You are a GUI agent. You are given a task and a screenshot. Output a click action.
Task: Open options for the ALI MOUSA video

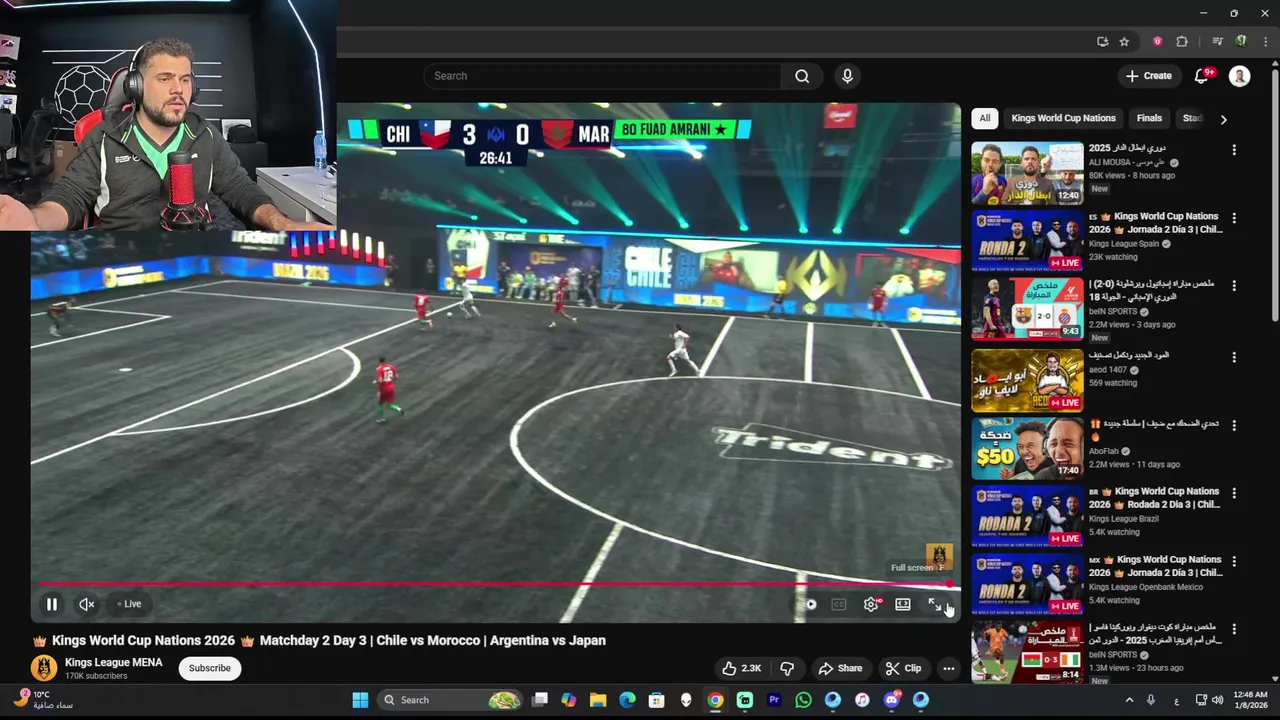(1234, 150)
